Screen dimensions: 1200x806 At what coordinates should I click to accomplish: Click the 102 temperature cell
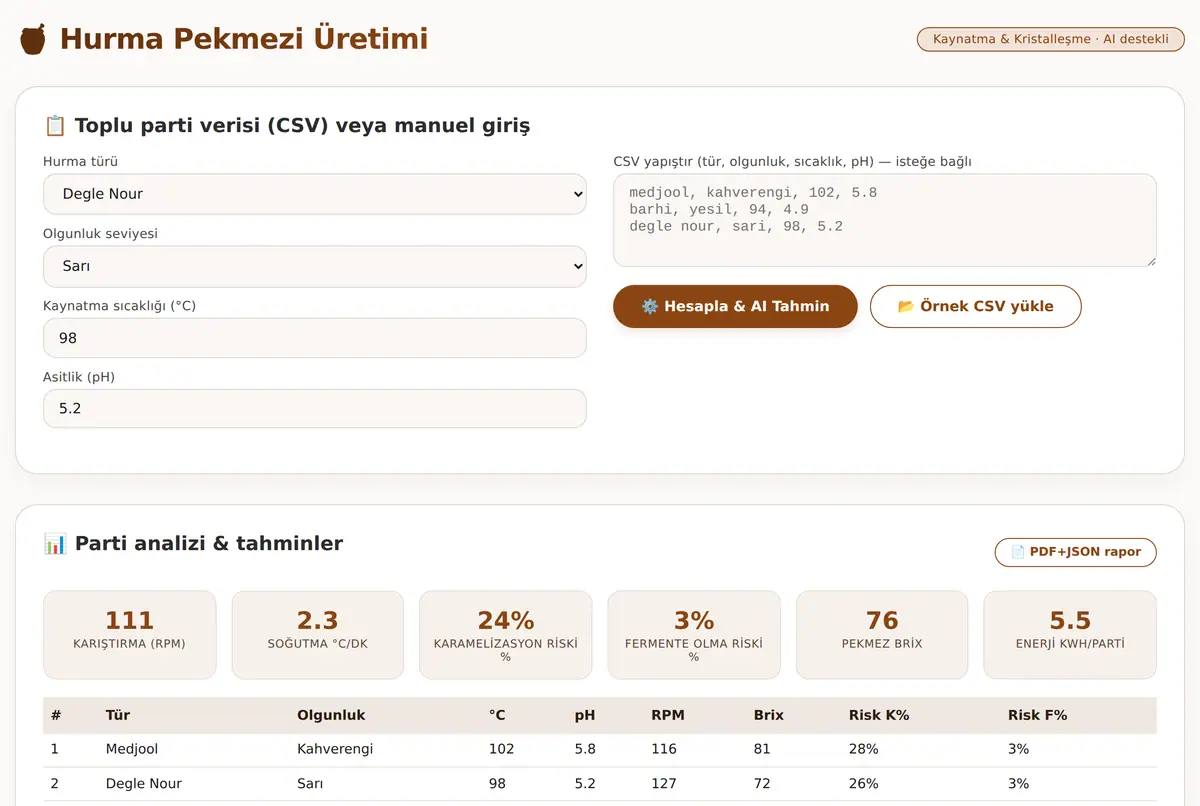click(501, 749)
